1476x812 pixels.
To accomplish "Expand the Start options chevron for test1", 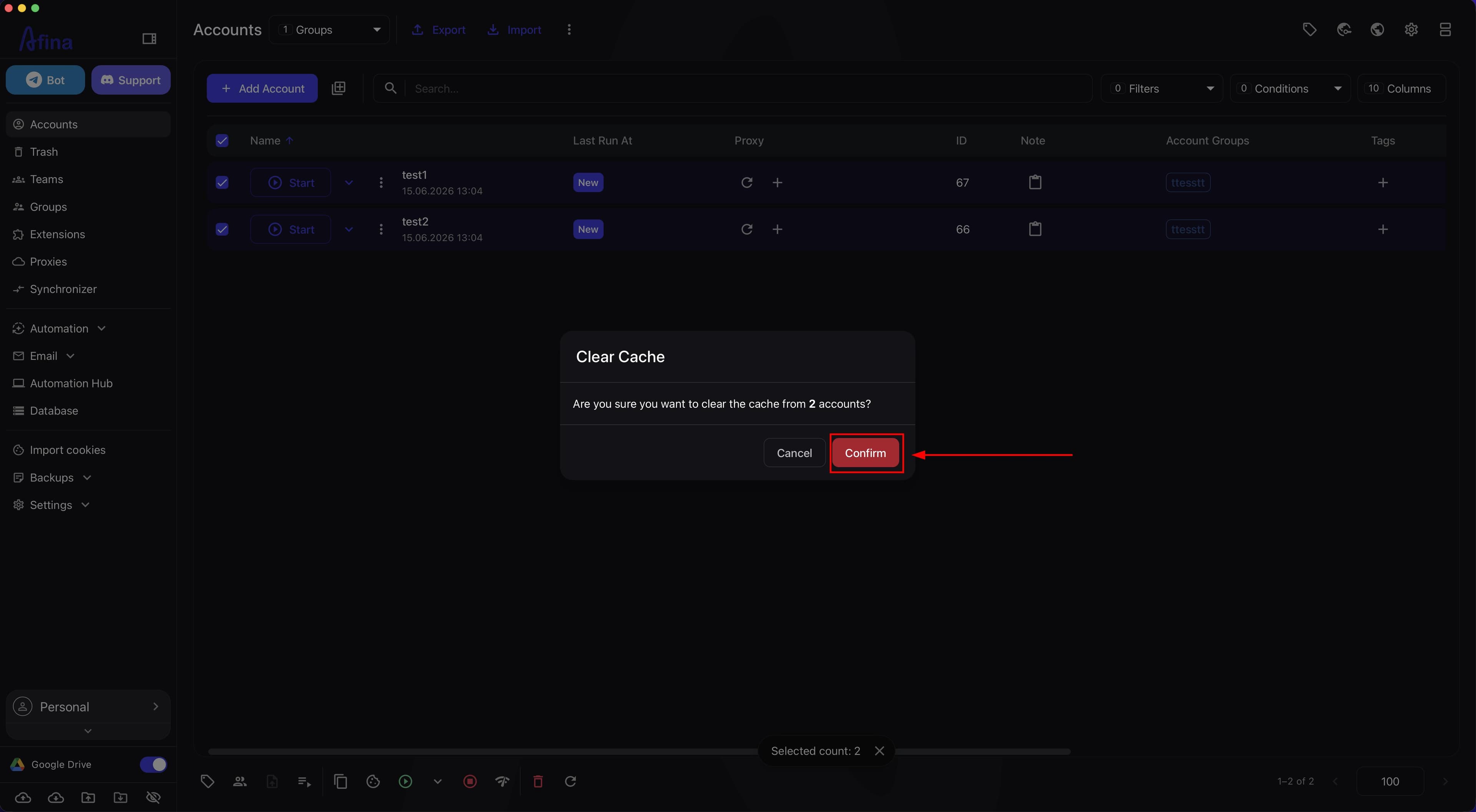I will (349, 182).
